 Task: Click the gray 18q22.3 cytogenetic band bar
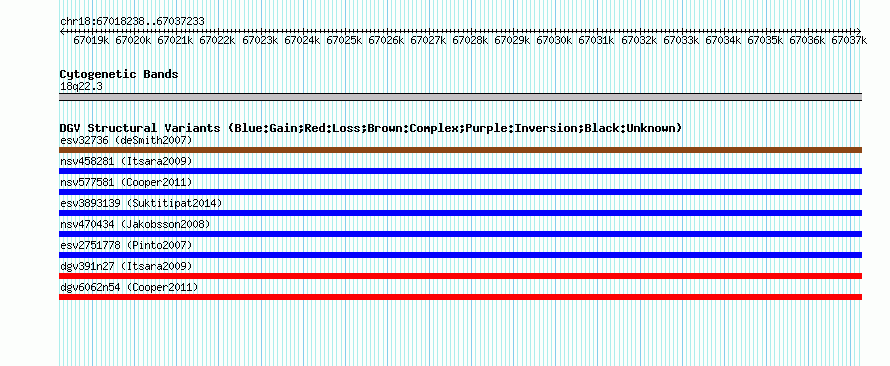click(460, 97)
